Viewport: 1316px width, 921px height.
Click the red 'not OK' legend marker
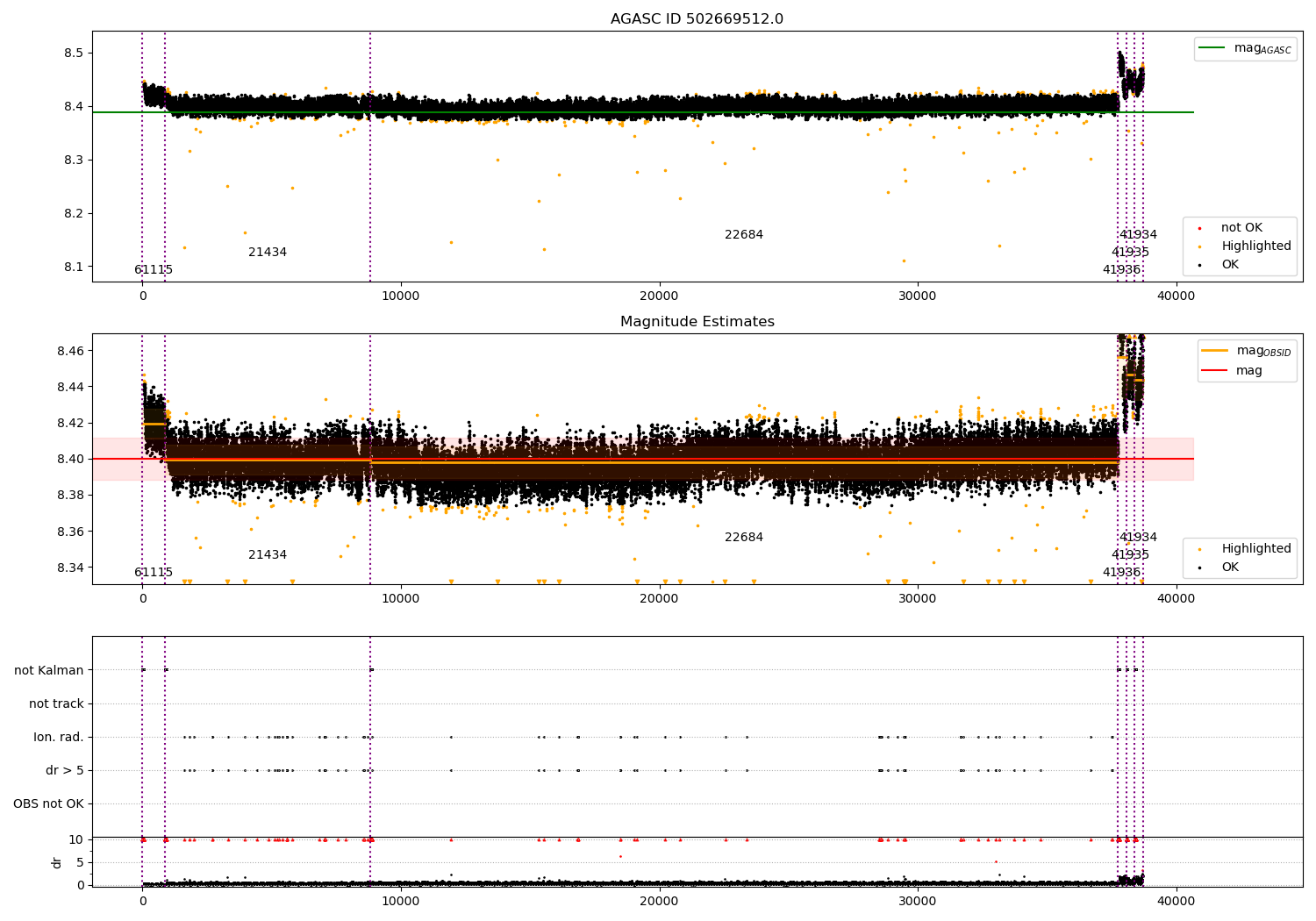click(x=1199, y=228)
